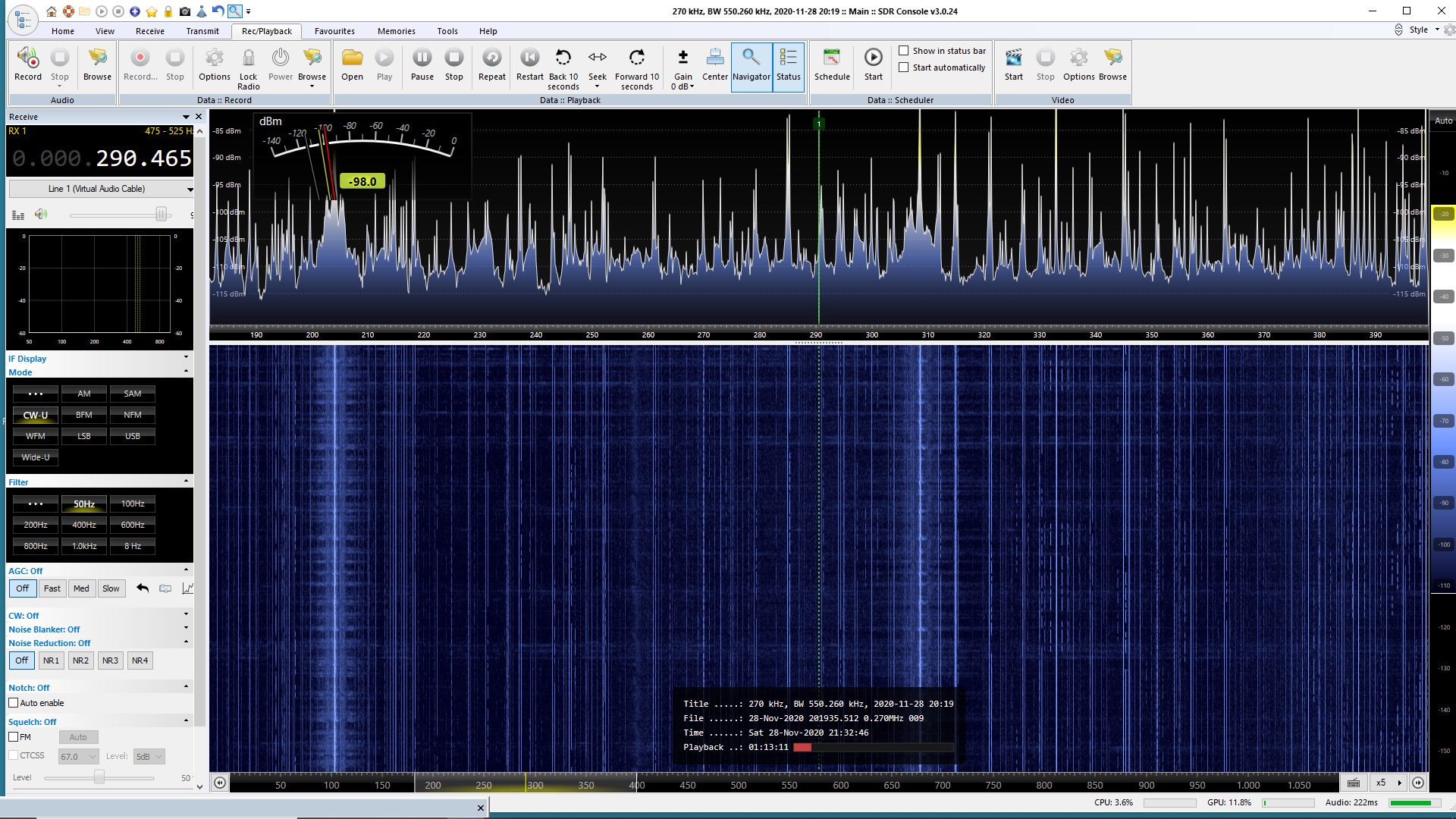This screenshot has height=819, width=1456.
Task: Choose the 400Hz filter button
Action: click(x=84, y=525)
